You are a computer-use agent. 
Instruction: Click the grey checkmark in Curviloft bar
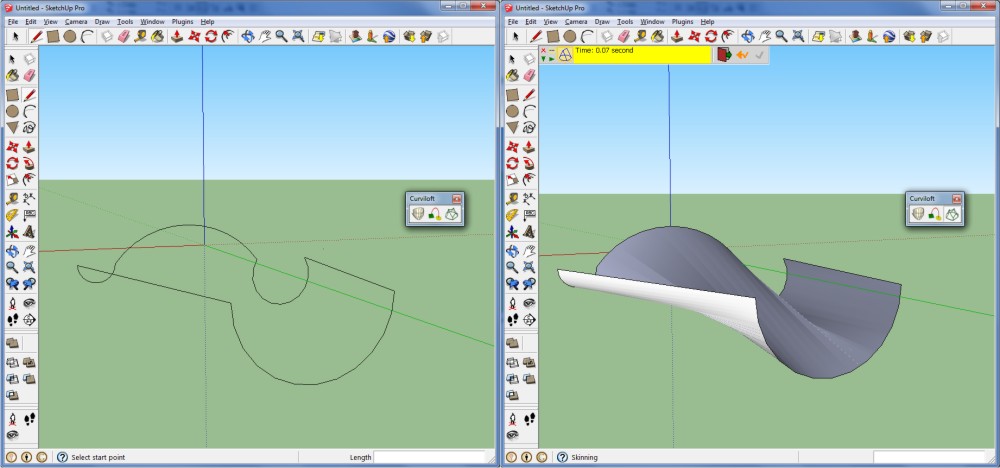pos(760,54)
